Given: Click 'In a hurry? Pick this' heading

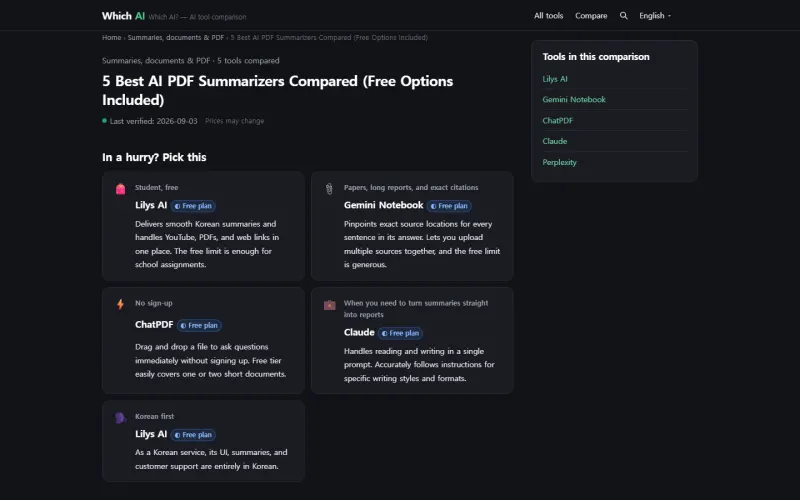Looking at the screenshot, I should (154, 157).
